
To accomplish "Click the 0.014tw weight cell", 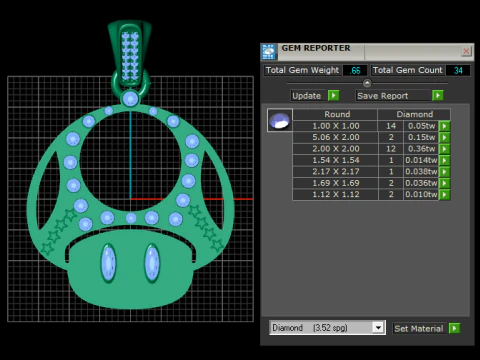I will [x=421, y=160].
